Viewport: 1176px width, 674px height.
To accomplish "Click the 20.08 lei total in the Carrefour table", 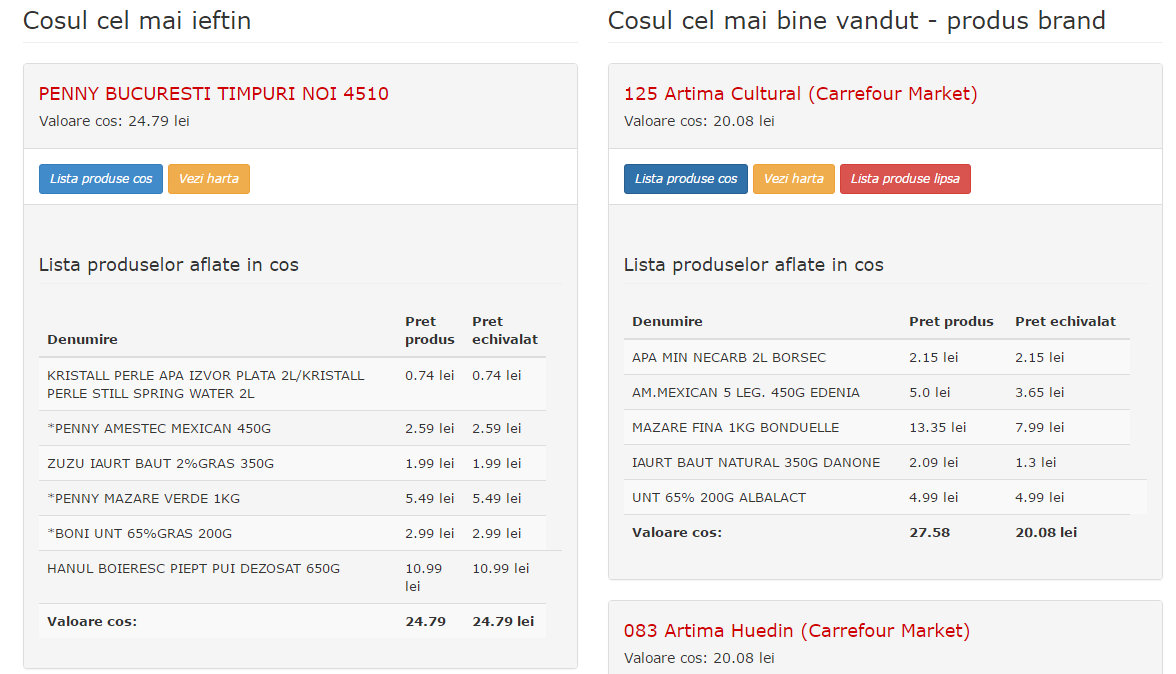I will click(1046, 533).
